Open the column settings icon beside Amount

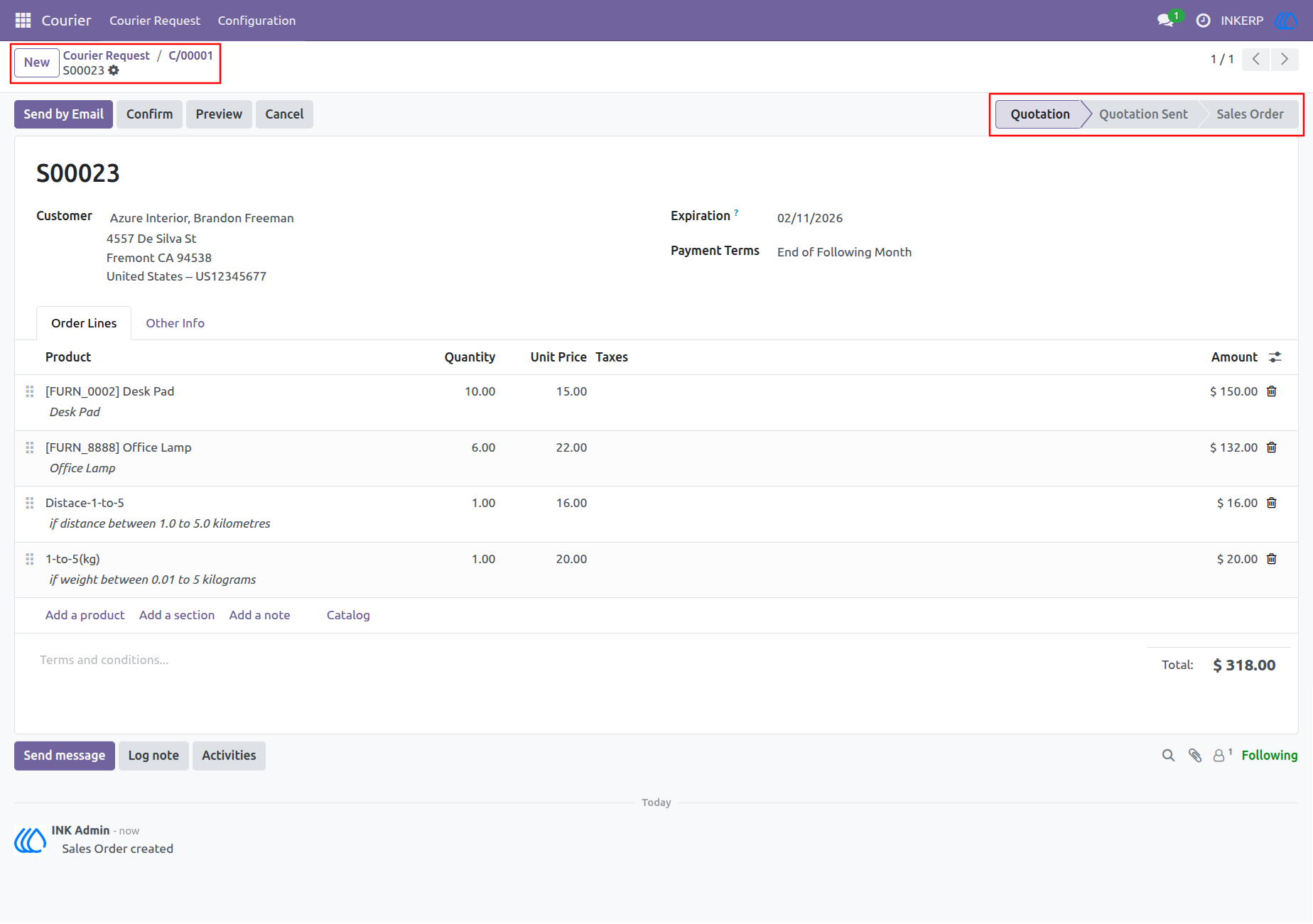(x=1275, y=357)
